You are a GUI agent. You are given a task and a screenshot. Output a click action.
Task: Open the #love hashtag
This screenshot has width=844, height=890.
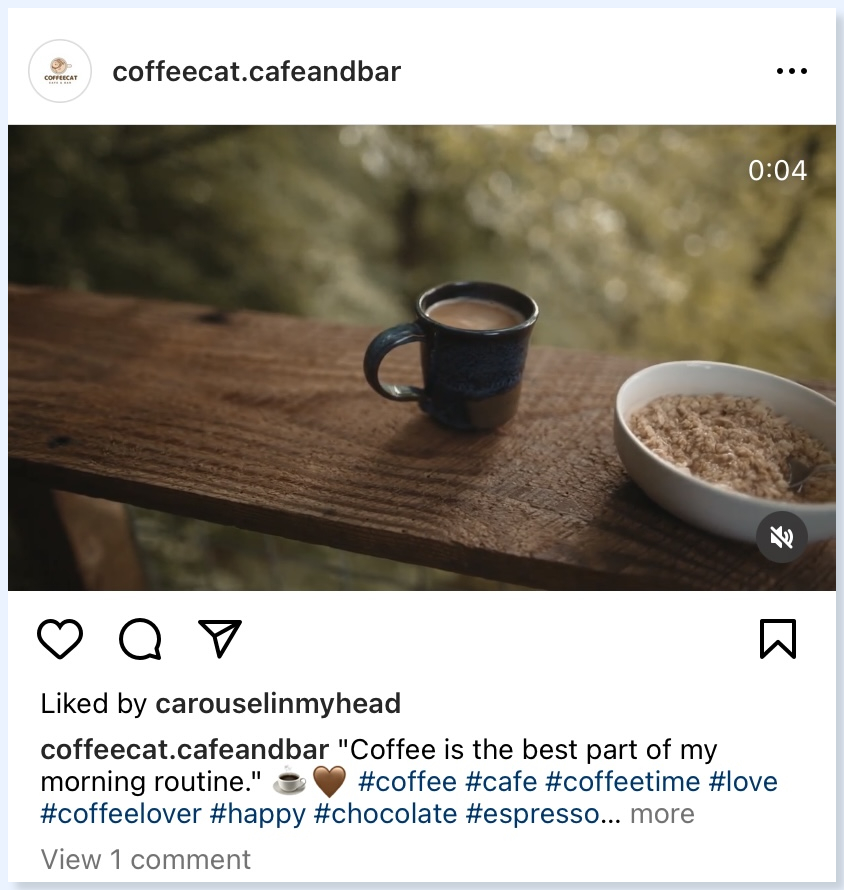coord(743,782)
